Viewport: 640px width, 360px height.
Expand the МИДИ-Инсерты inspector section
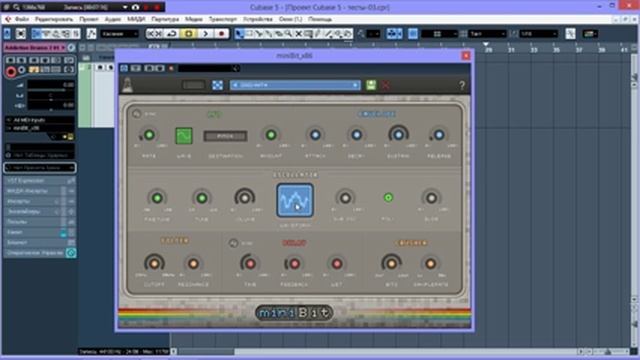tap(40, 191)
